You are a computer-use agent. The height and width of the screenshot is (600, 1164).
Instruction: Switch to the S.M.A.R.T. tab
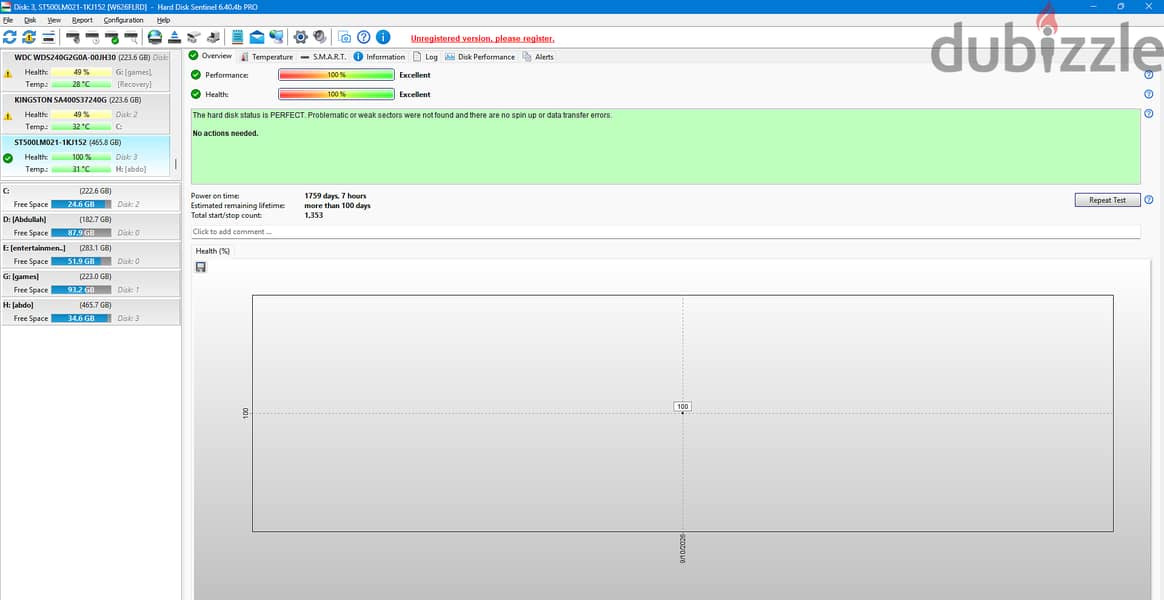click(x=324, y=56)
